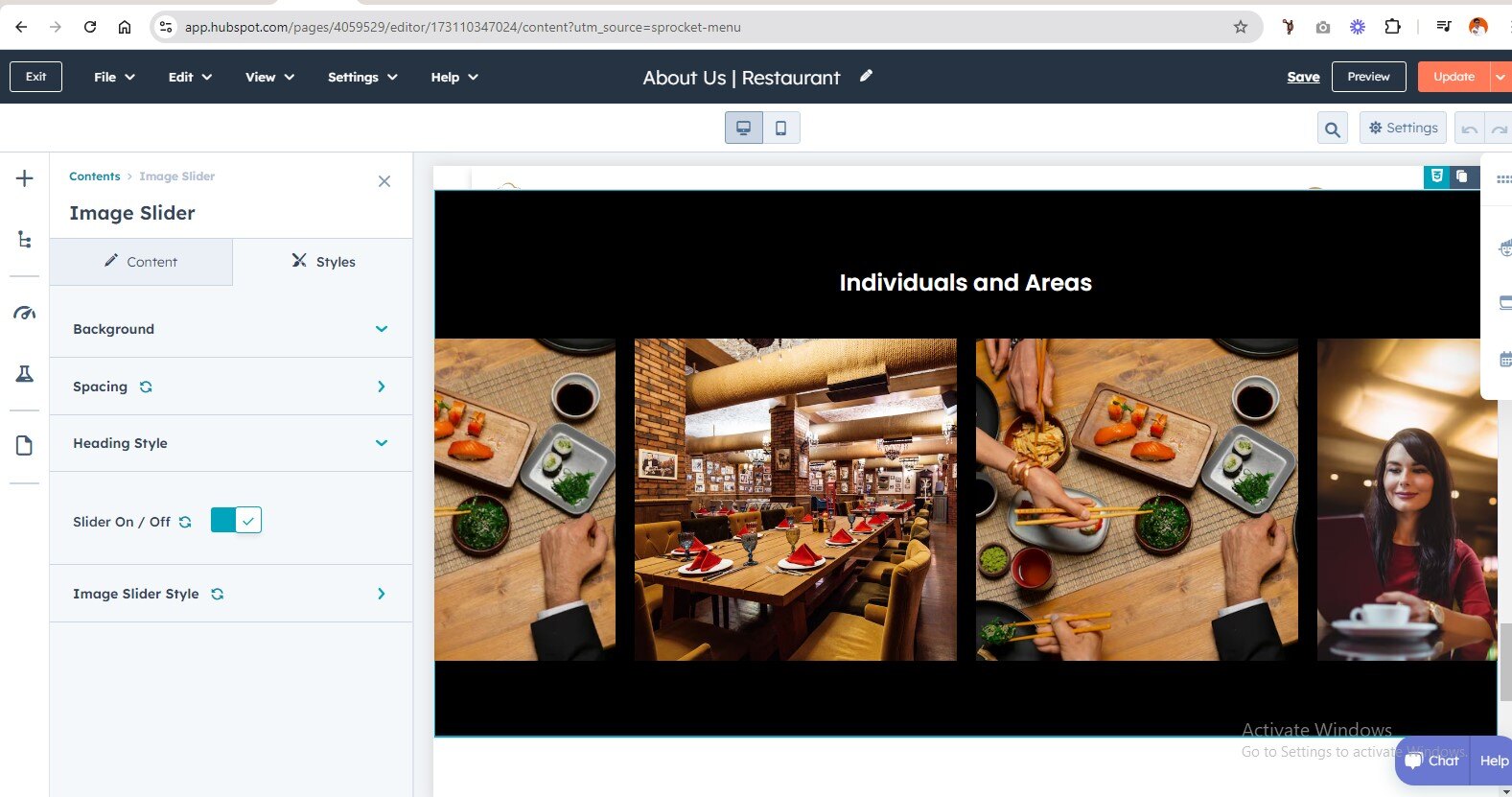Switch to mobile preview device icon
Viewport: 1512px width, 797px height.
780,128
